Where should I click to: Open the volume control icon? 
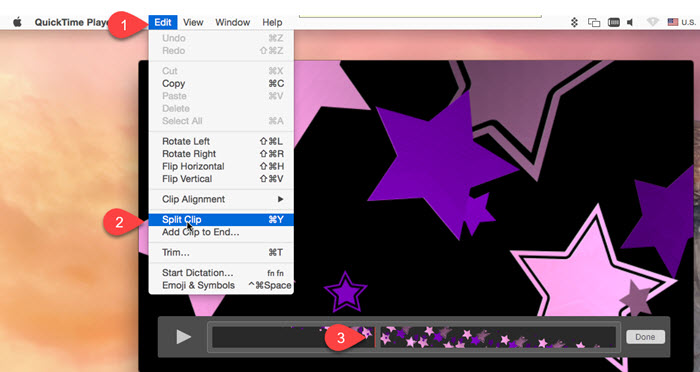click(630, 22)
